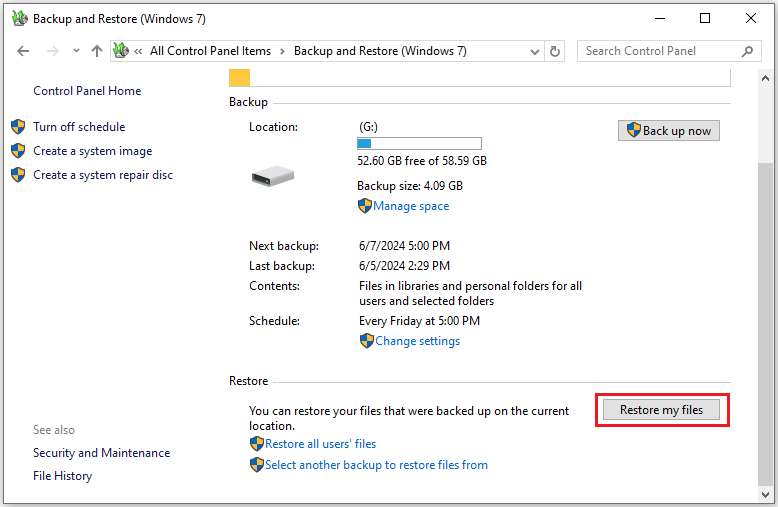Click shield icon beside Create a system image
The width and height of the screenshot is (778, 507).
(18, 150)
